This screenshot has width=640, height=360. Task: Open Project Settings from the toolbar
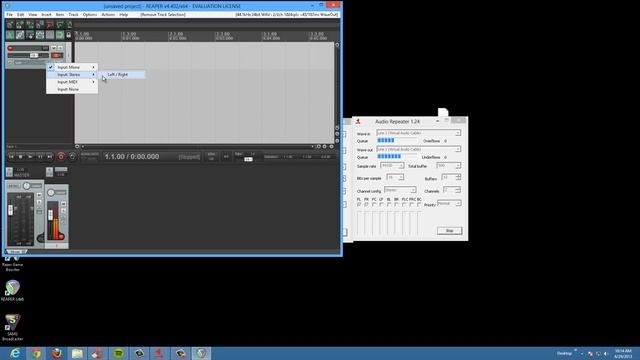click(40, 24)
